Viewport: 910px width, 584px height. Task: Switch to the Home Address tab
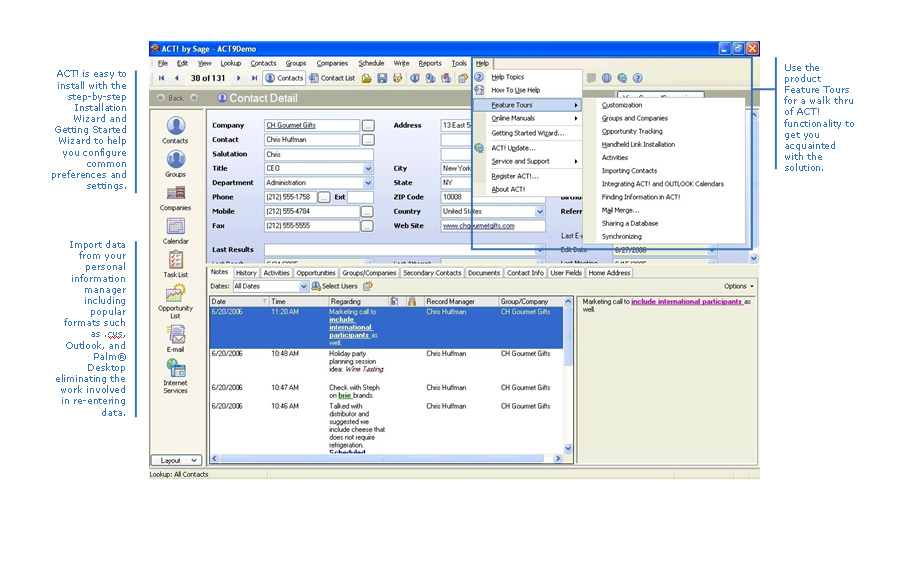click(x=609, y=273)
